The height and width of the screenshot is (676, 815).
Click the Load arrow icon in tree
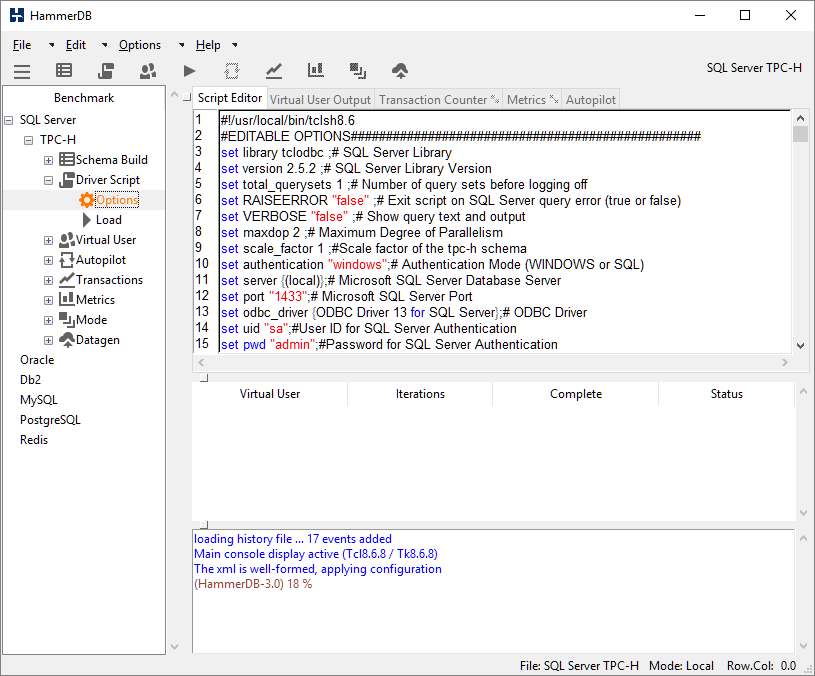(x=87, y=220)
